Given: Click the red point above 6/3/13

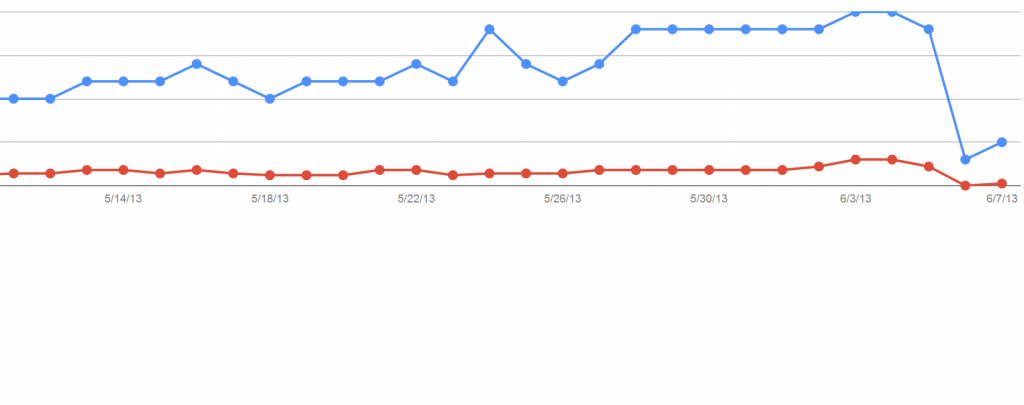Looking at the screenshot, I should 856,159.
